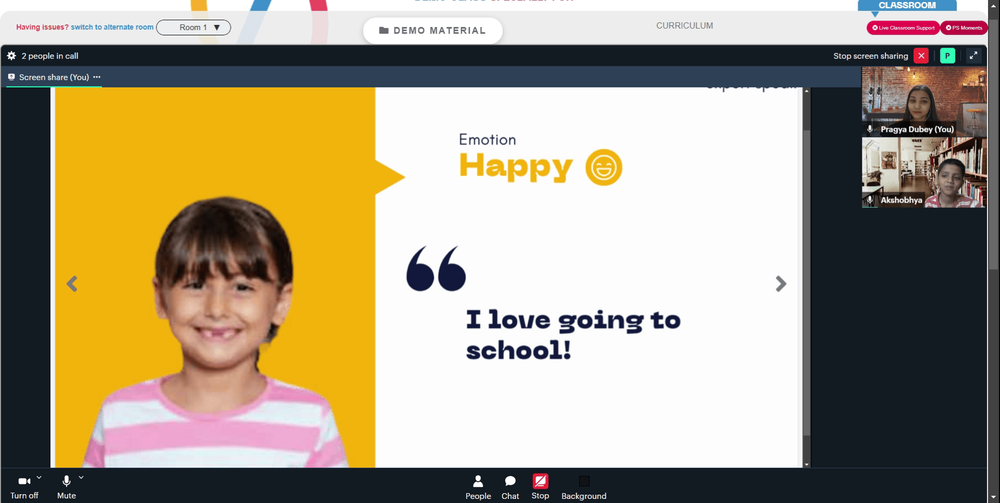Open the People panel
The image size is (1000, 503).
pos(478,487)
